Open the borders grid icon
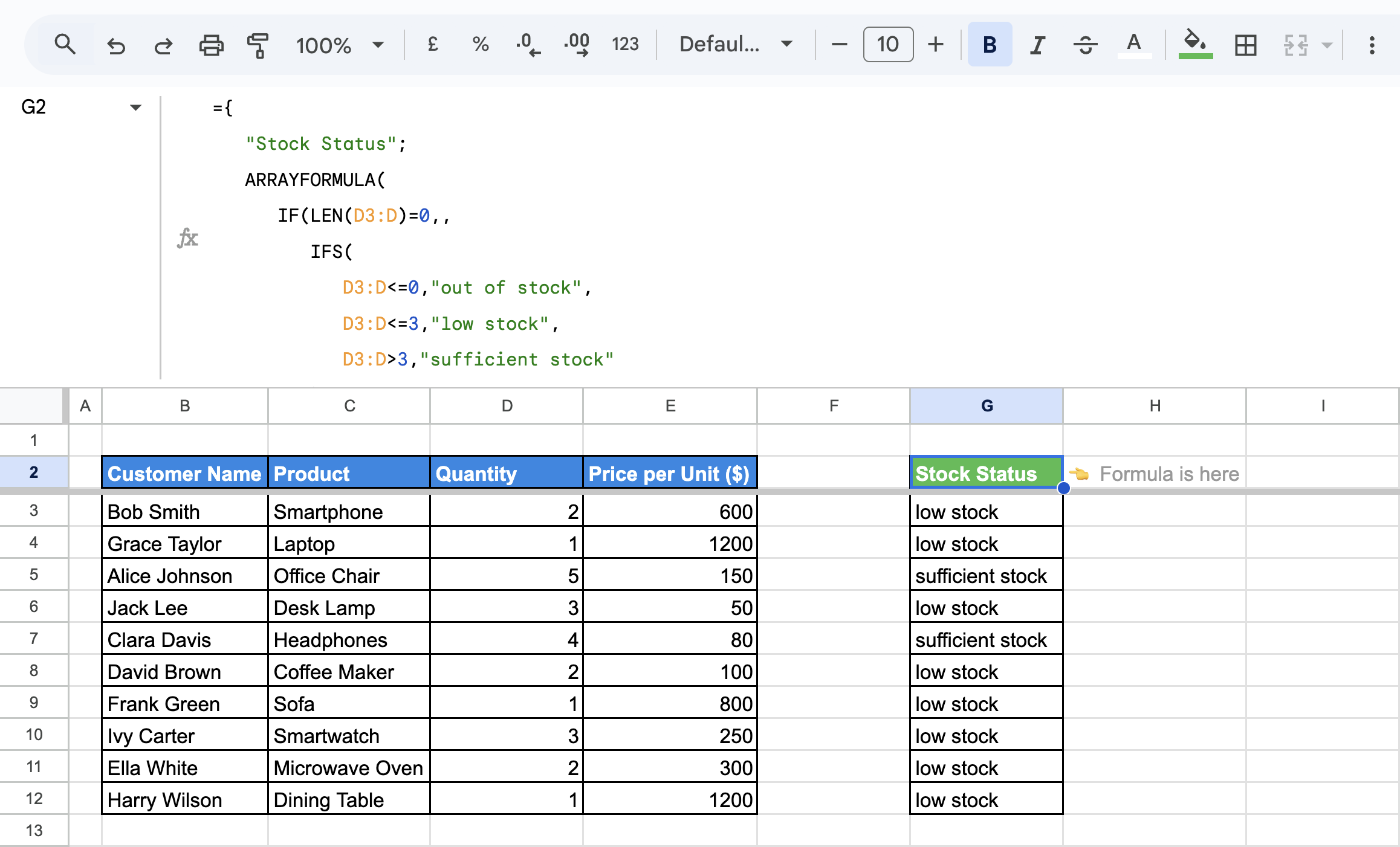 [1245, 44]
